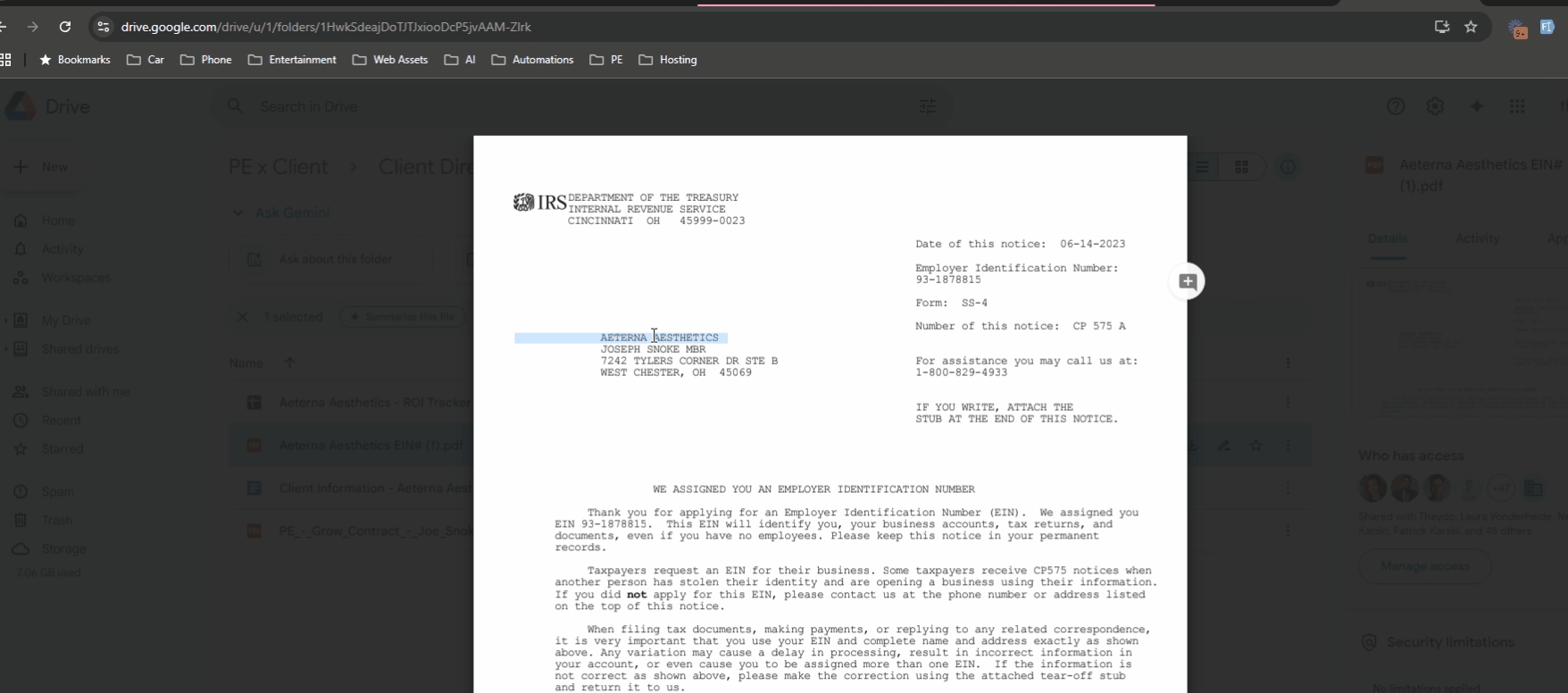The width and height of the screenshot is (1568, 693).
Task: View folder details info icon
Action: click(x=1288, y=167)
